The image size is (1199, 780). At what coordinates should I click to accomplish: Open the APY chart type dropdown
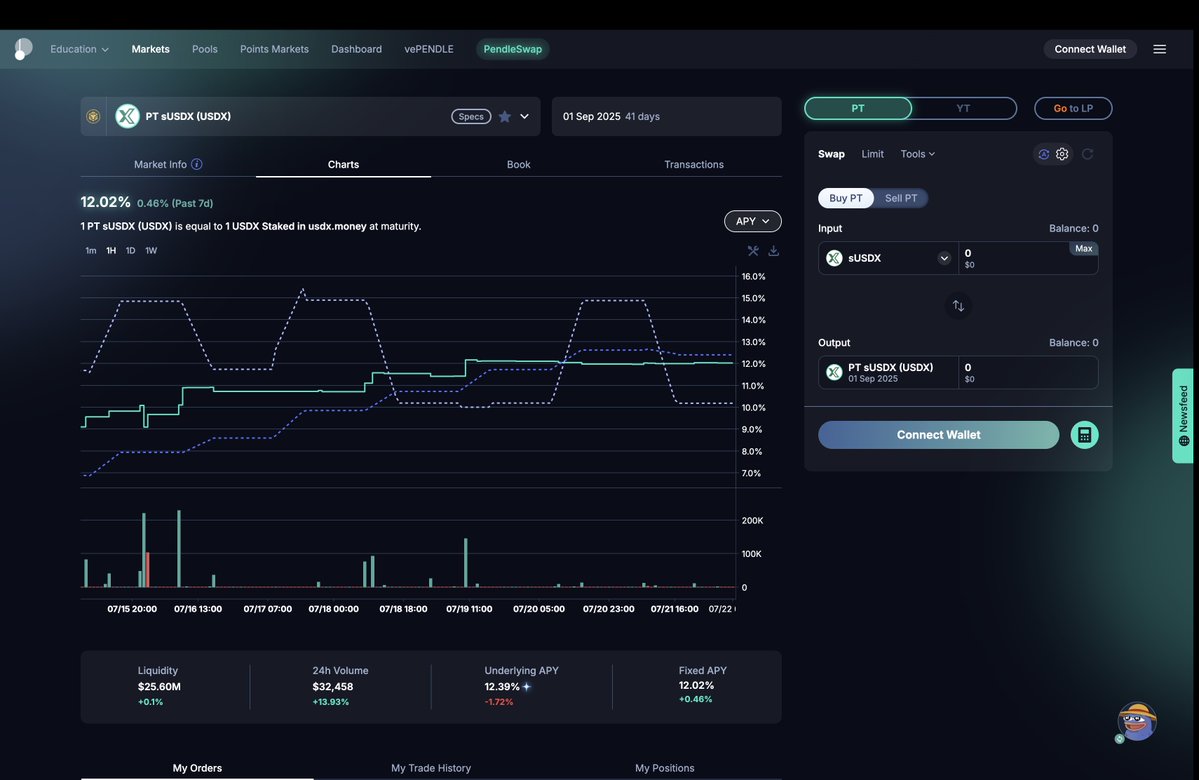752,221
